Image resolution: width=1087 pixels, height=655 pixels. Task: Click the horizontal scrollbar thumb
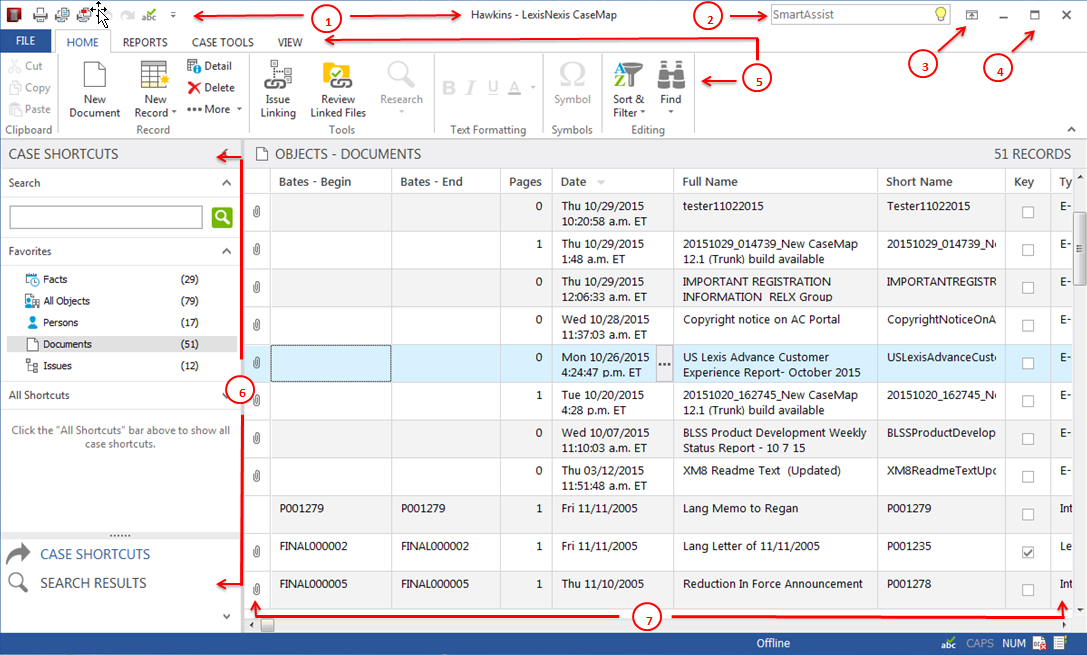coord(267,625)
